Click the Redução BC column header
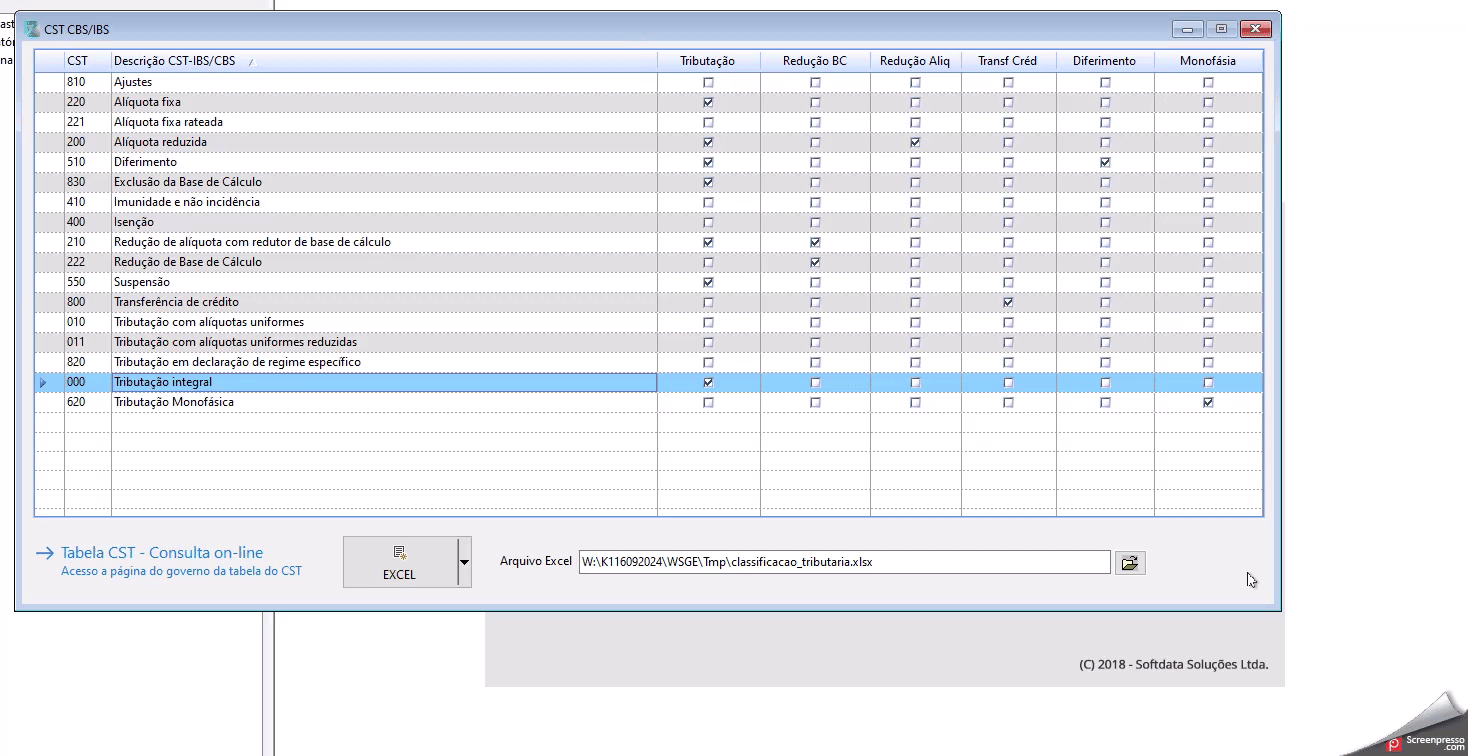1468x756 pixels. 815,61
